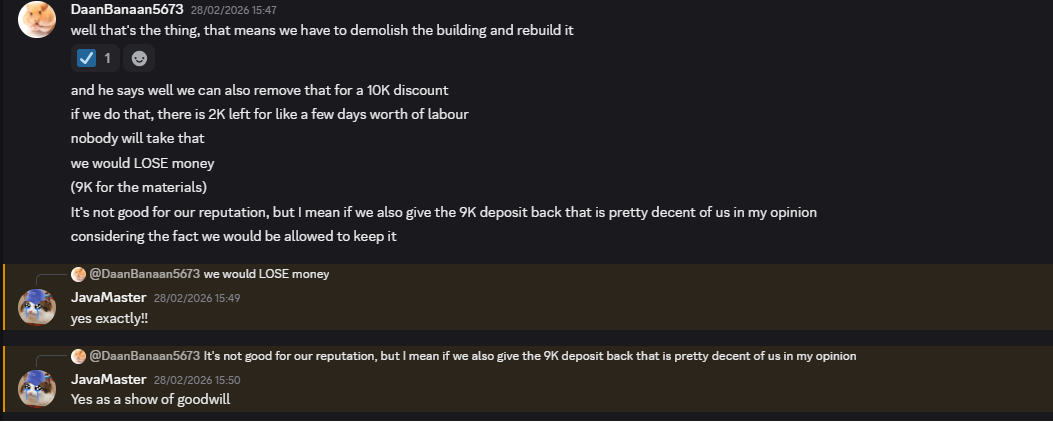Click the 28/02/2026 15:47 timestamp
This screenshot has height=422, width=1053.
pyautogui.click(x=233, y=10)
